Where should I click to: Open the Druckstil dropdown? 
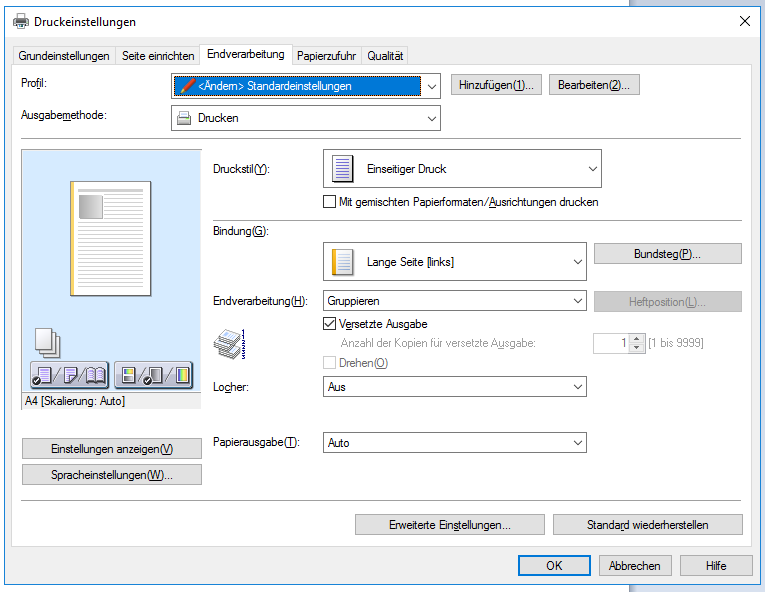coord(462,169)
